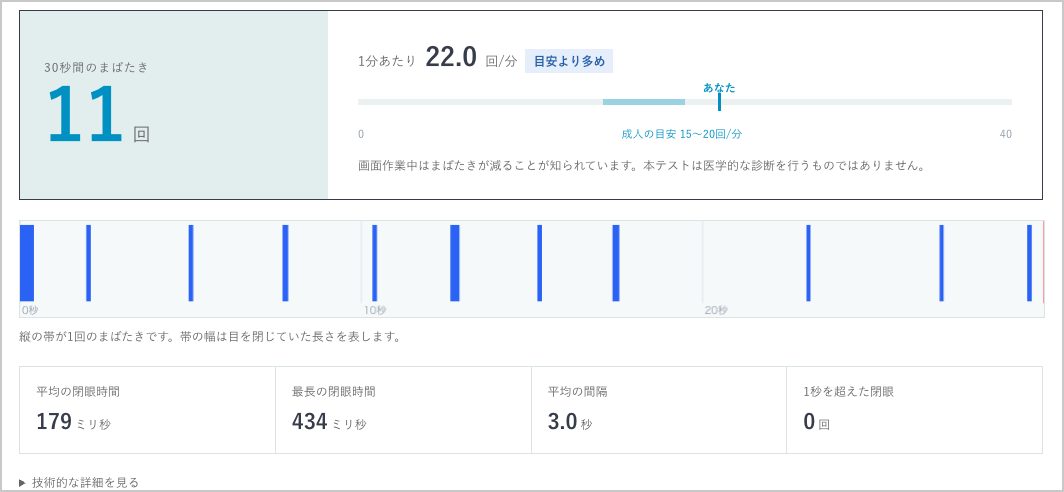Viewport: 1064px width, 492px height.
Task: Click the 22.0 per-minute value
Action: 451,58
